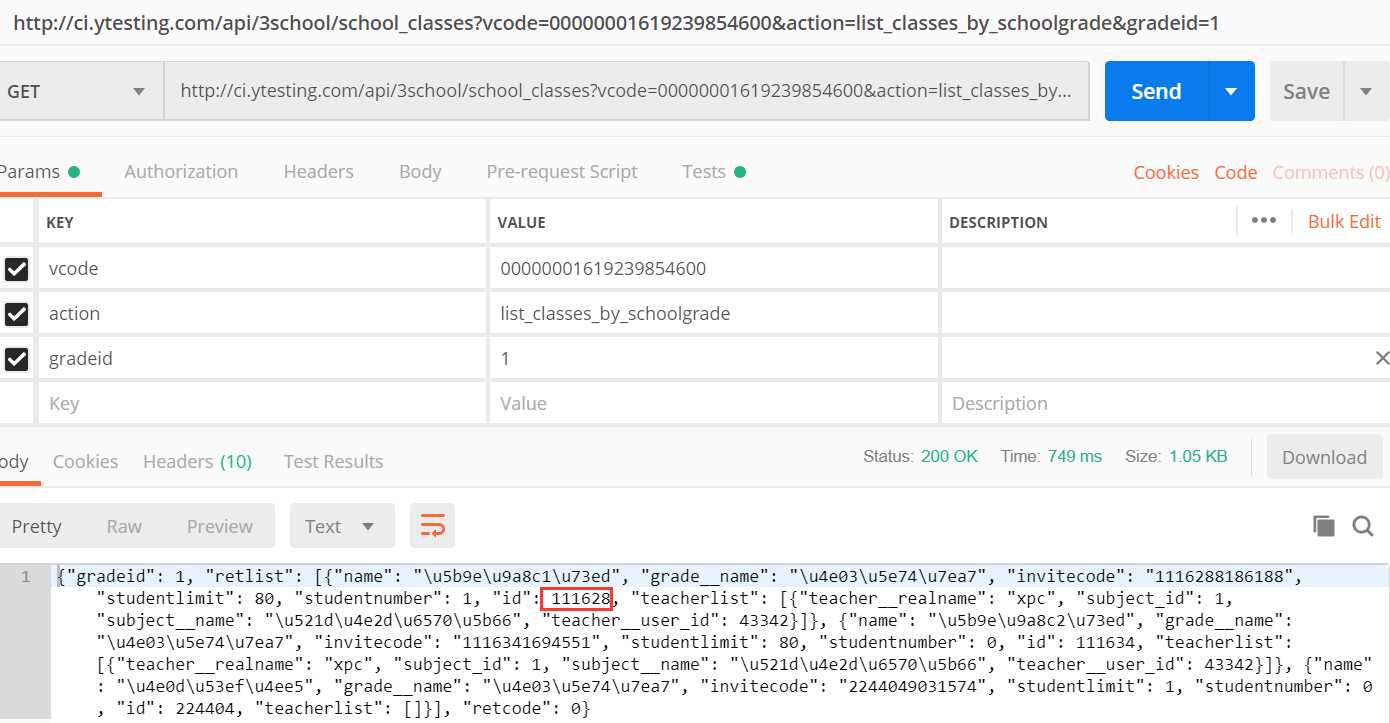Click the 749 ms time value

tap(1075, 456)
